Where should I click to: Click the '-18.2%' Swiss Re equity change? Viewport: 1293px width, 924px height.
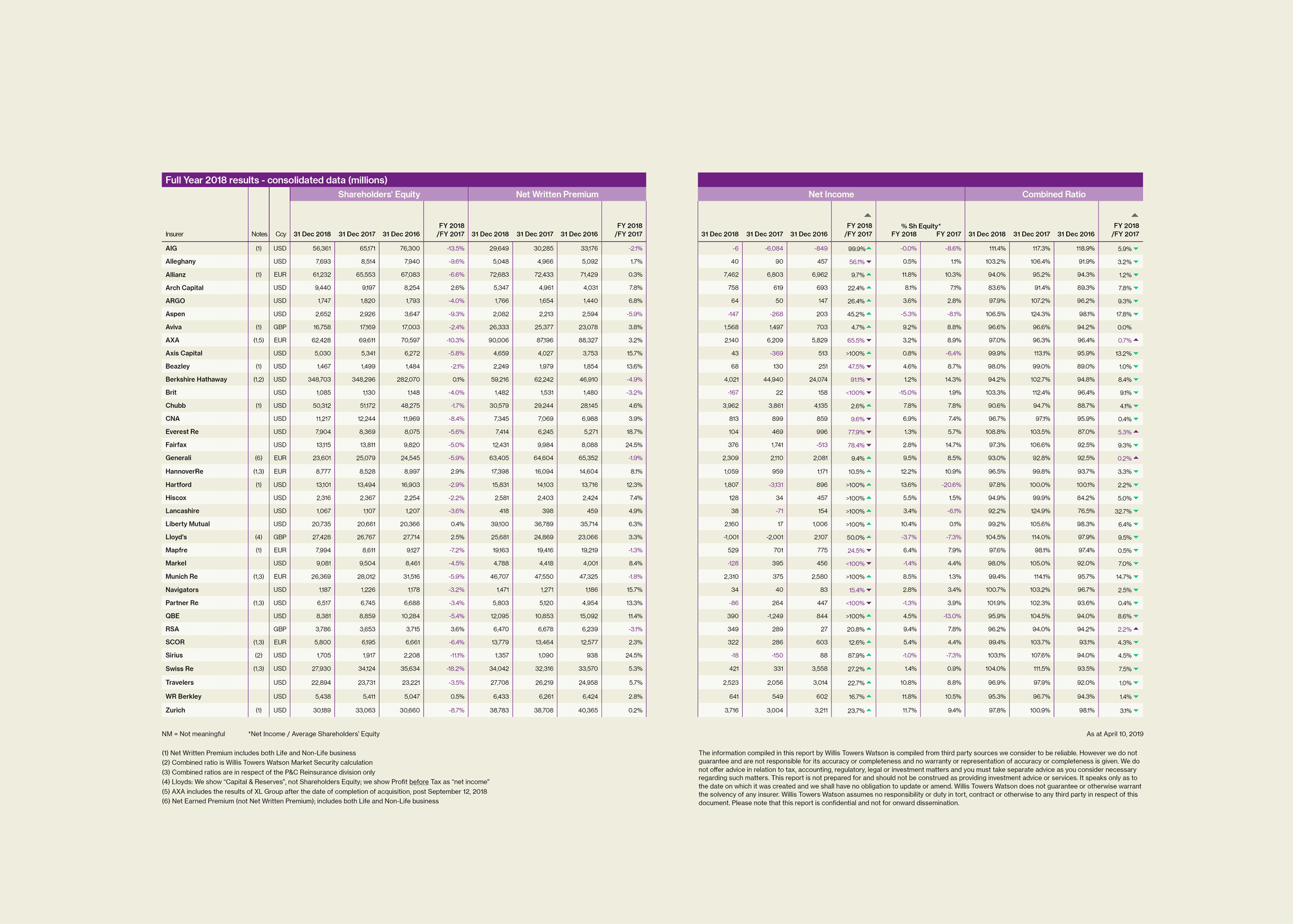point(456,669)
